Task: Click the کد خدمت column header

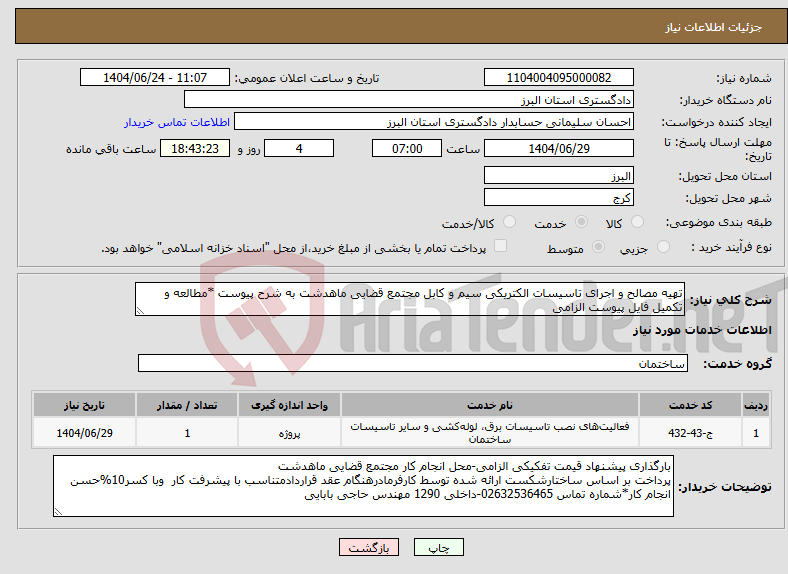Action: coord(691,405)
